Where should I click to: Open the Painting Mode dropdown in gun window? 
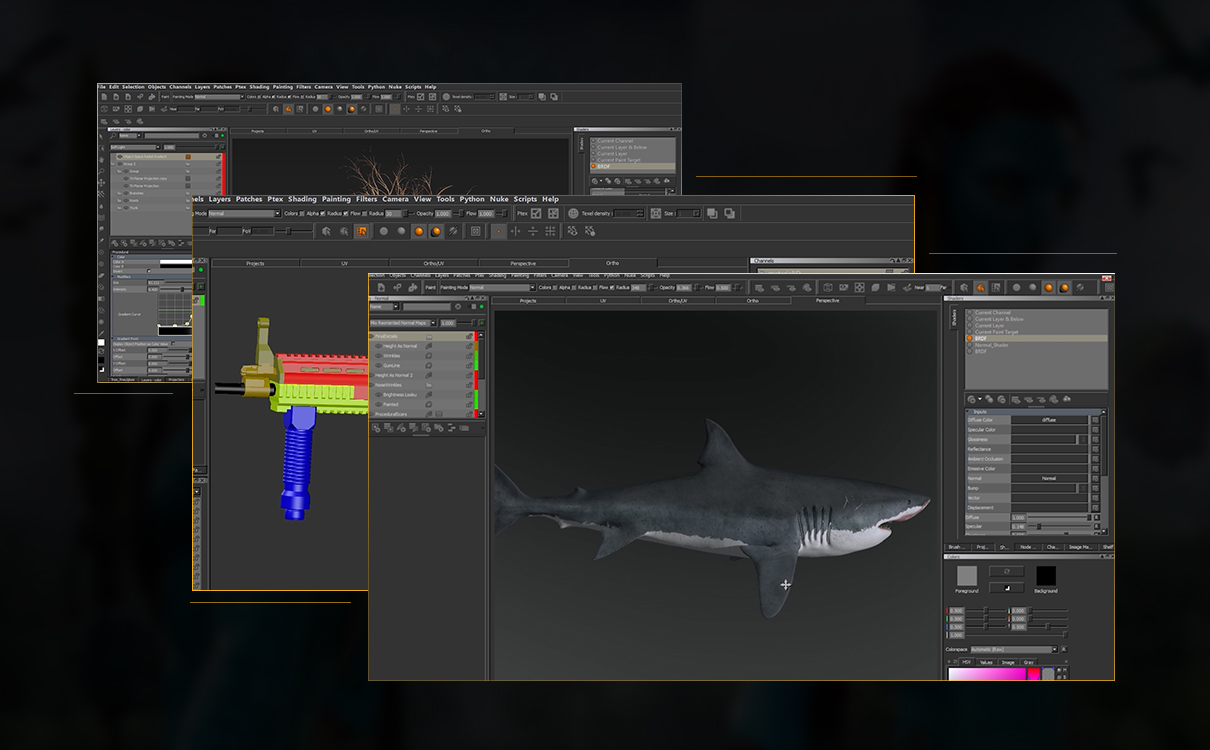point(244,213)
